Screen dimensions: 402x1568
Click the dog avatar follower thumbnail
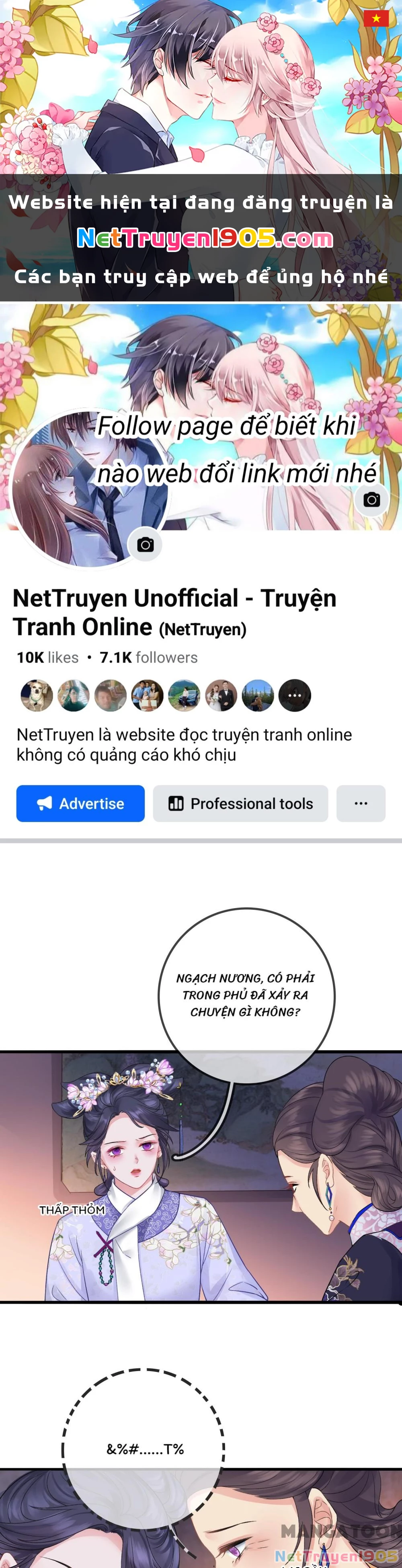pos(37,695)
